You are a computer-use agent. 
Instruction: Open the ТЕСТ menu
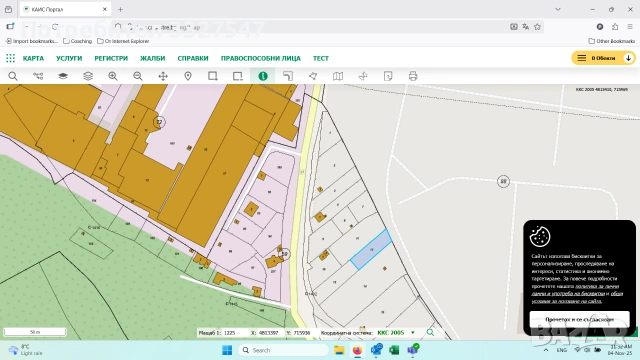pyautogui.click(x=321, y=58)
